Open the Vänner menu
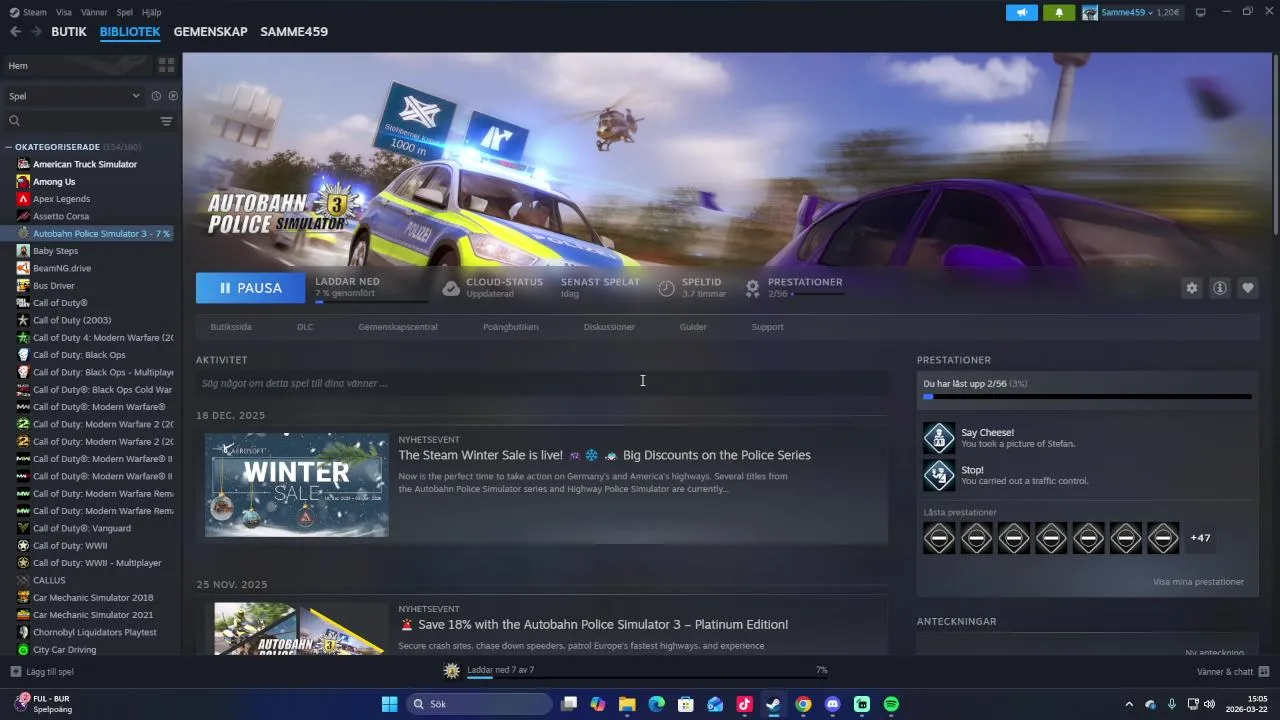Image resolution: width=1280 pixels, height=720 pixels. coord(94,12)
